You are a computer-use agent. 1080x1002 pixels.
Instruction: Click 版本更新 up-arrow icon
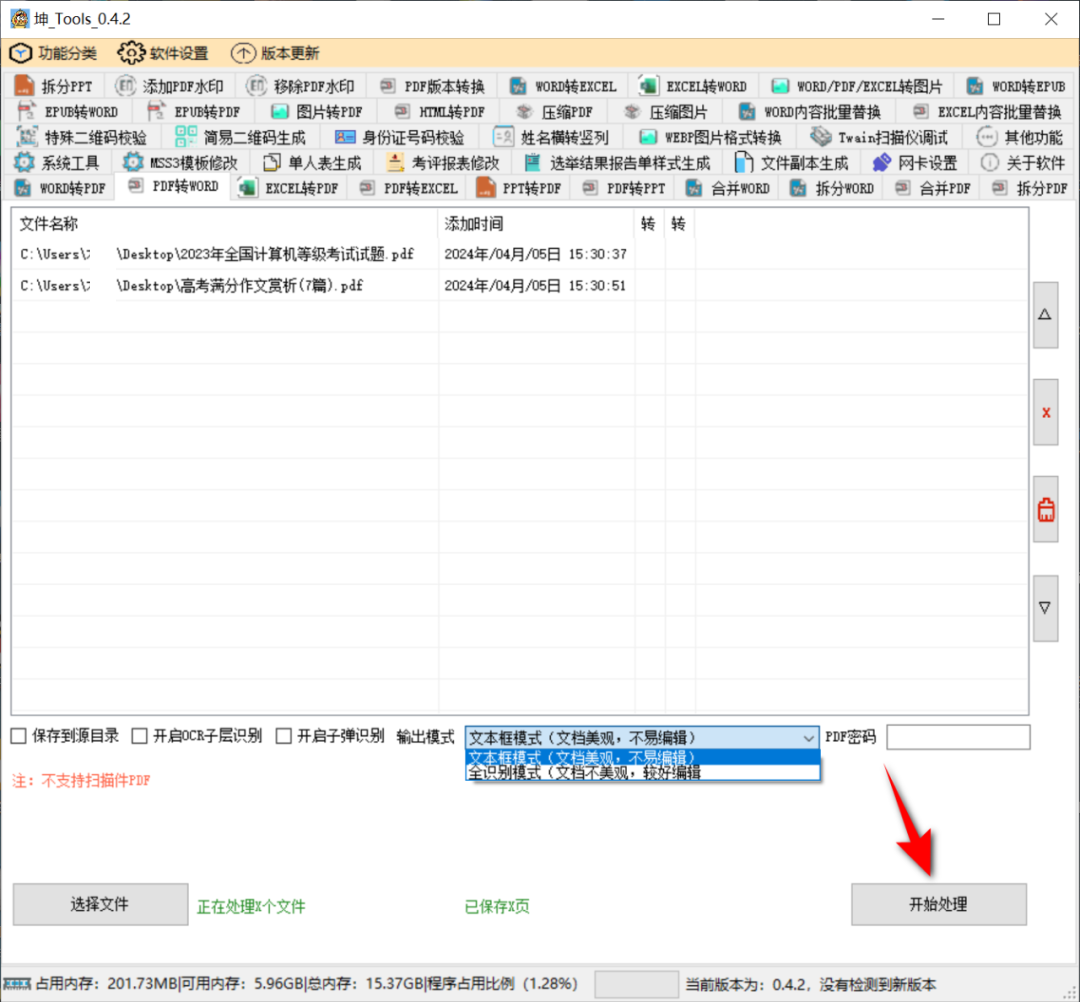[x=243, y=53]
